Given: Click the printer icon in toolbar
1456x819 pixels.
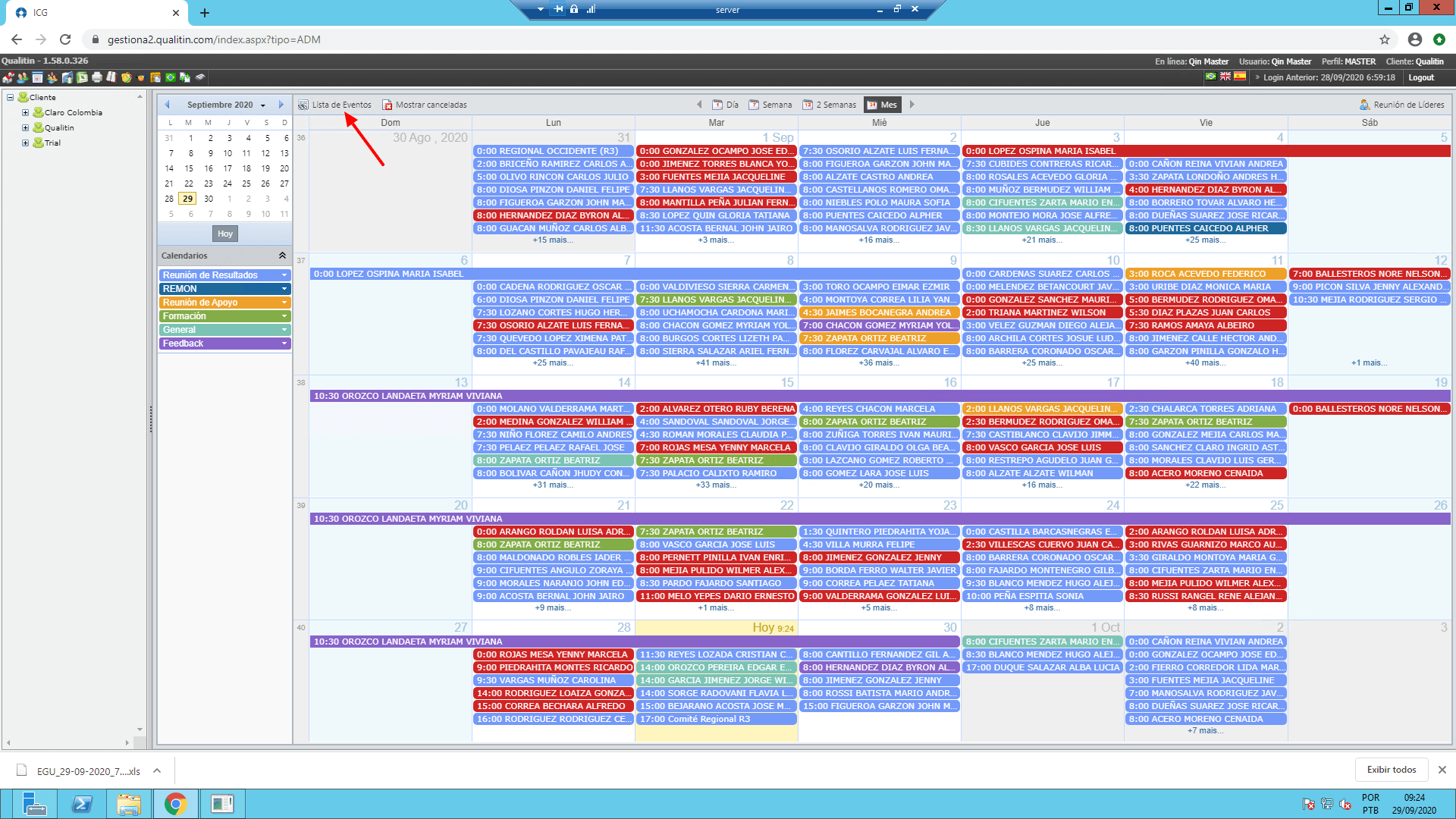Looking at the screenshot, I should point(97,77).
